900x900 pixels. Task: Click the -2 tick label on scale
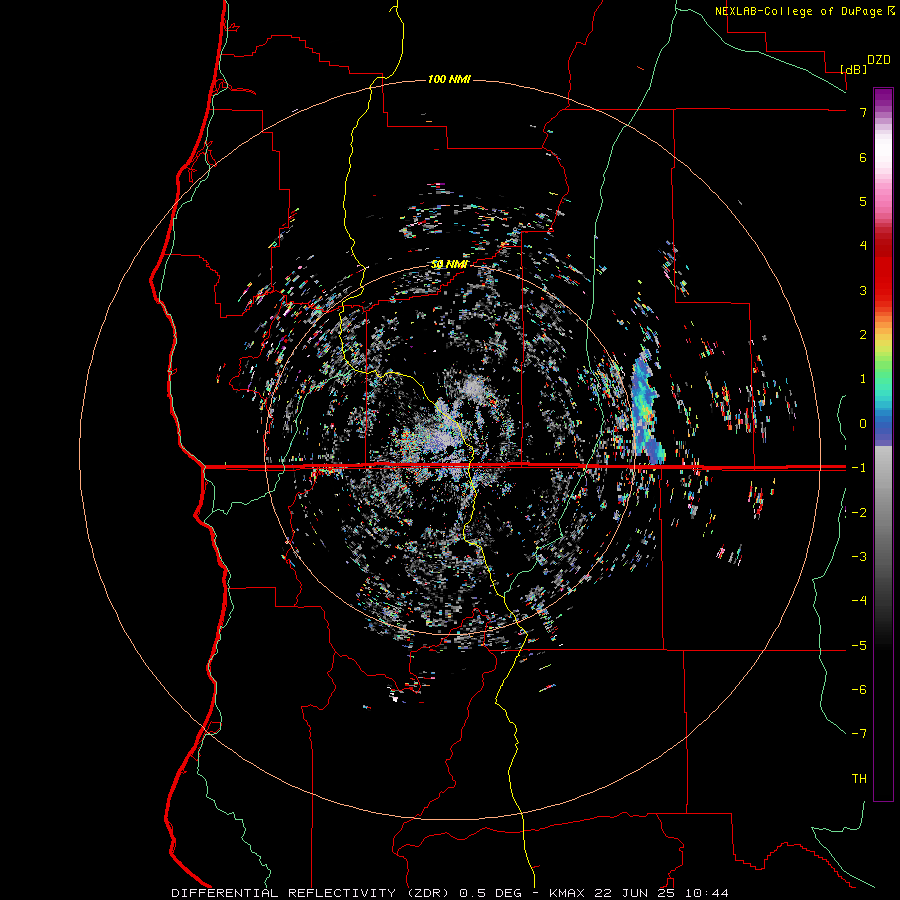point(859,512)
